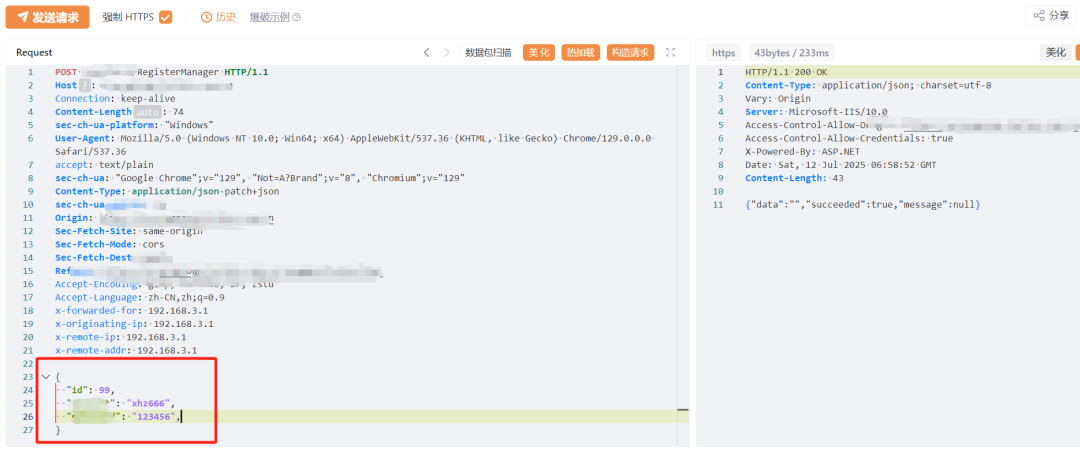1080x449 pixels.
Task: Click Access-Control-Allow-Credentials: true line
Action: [849, 138]
